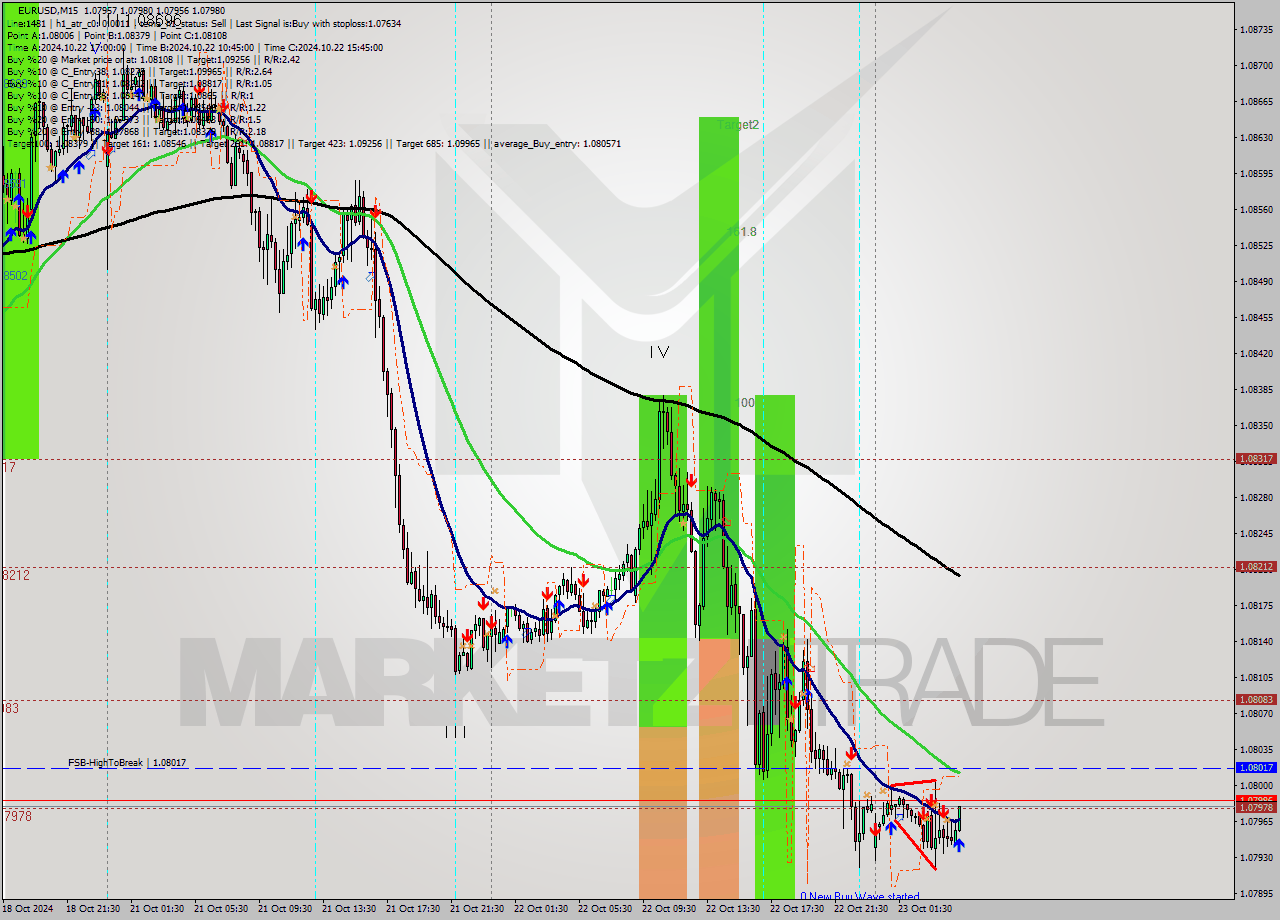Click '18 Oct 2024' on the time axis
The width and height of the screenshot is (1280, 920).
[x=25, y=909]
